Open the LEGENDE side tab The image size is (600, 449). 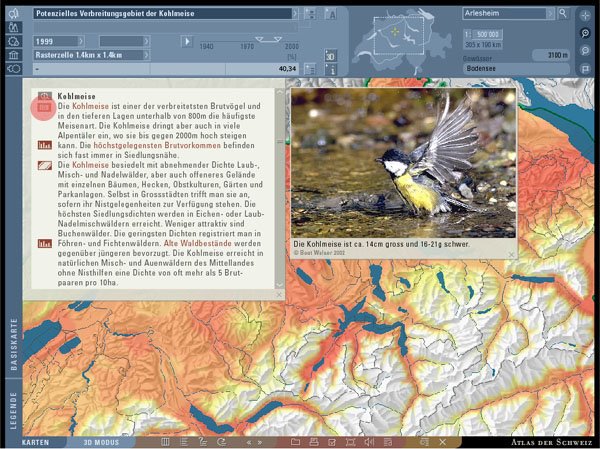tap(14, 410)
